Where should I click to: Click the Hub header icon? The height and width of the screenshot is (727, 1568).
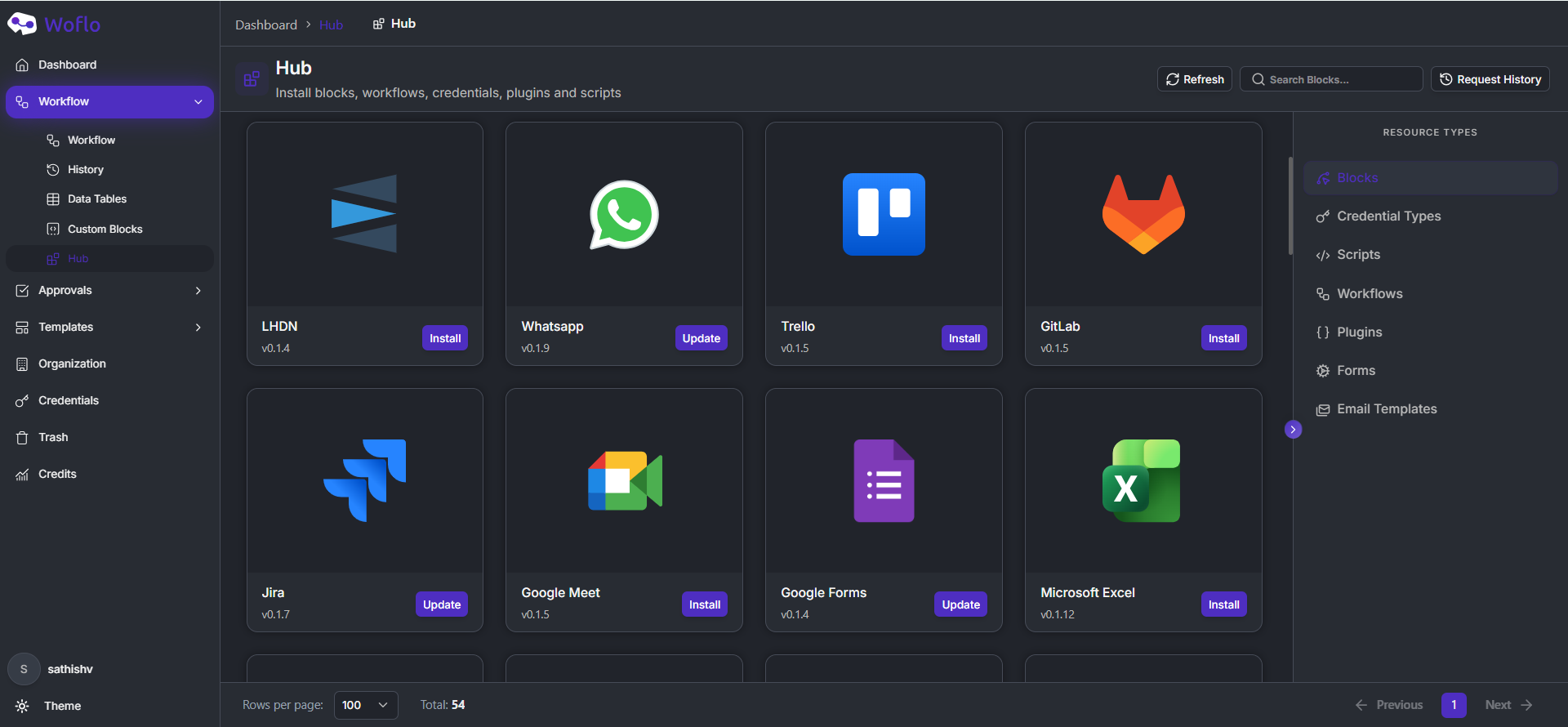click(252, 79)
